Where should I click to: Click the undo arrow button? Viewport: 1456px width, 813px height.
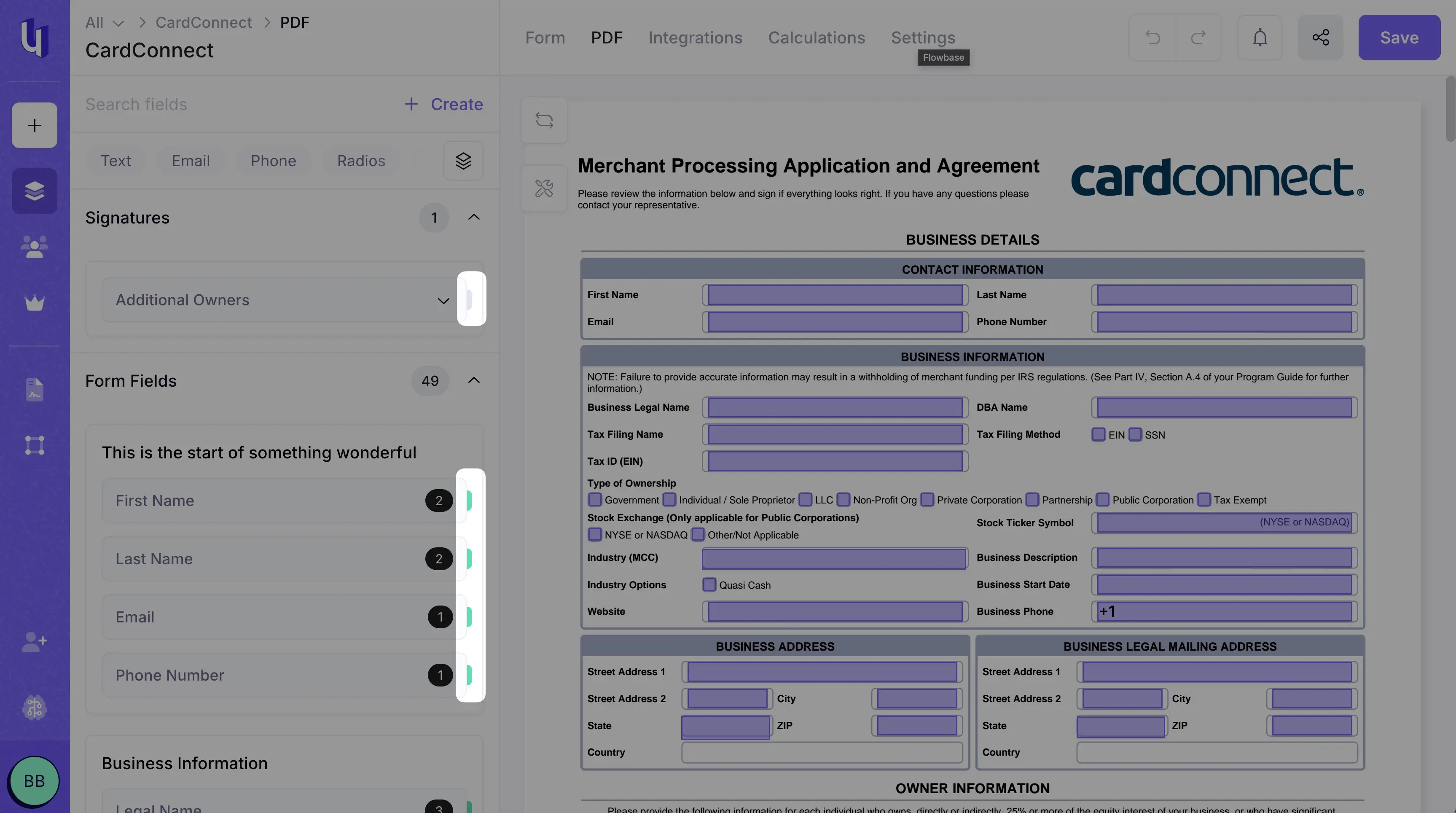1152,37
